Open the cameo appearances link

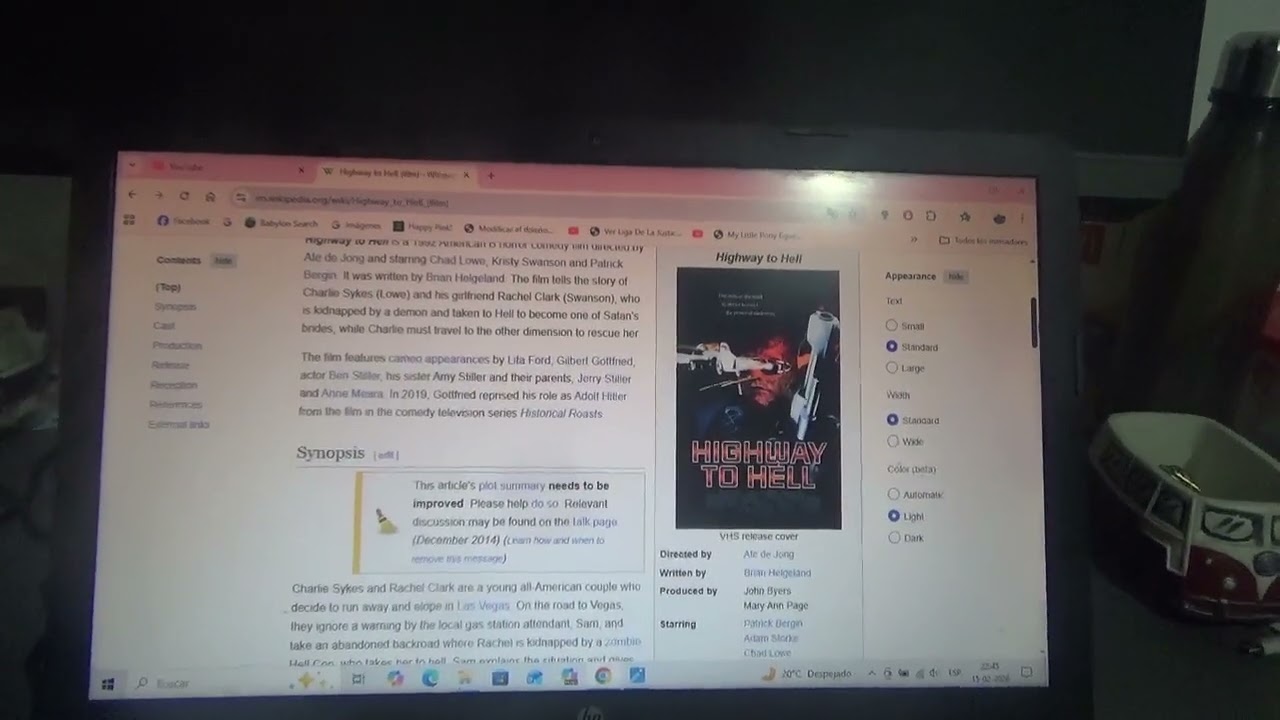click(439, 358)
